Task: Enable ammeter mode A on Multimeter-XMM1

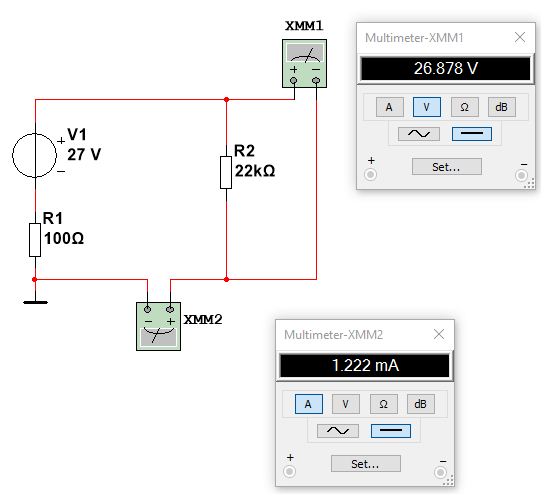Action: point(390,107)
